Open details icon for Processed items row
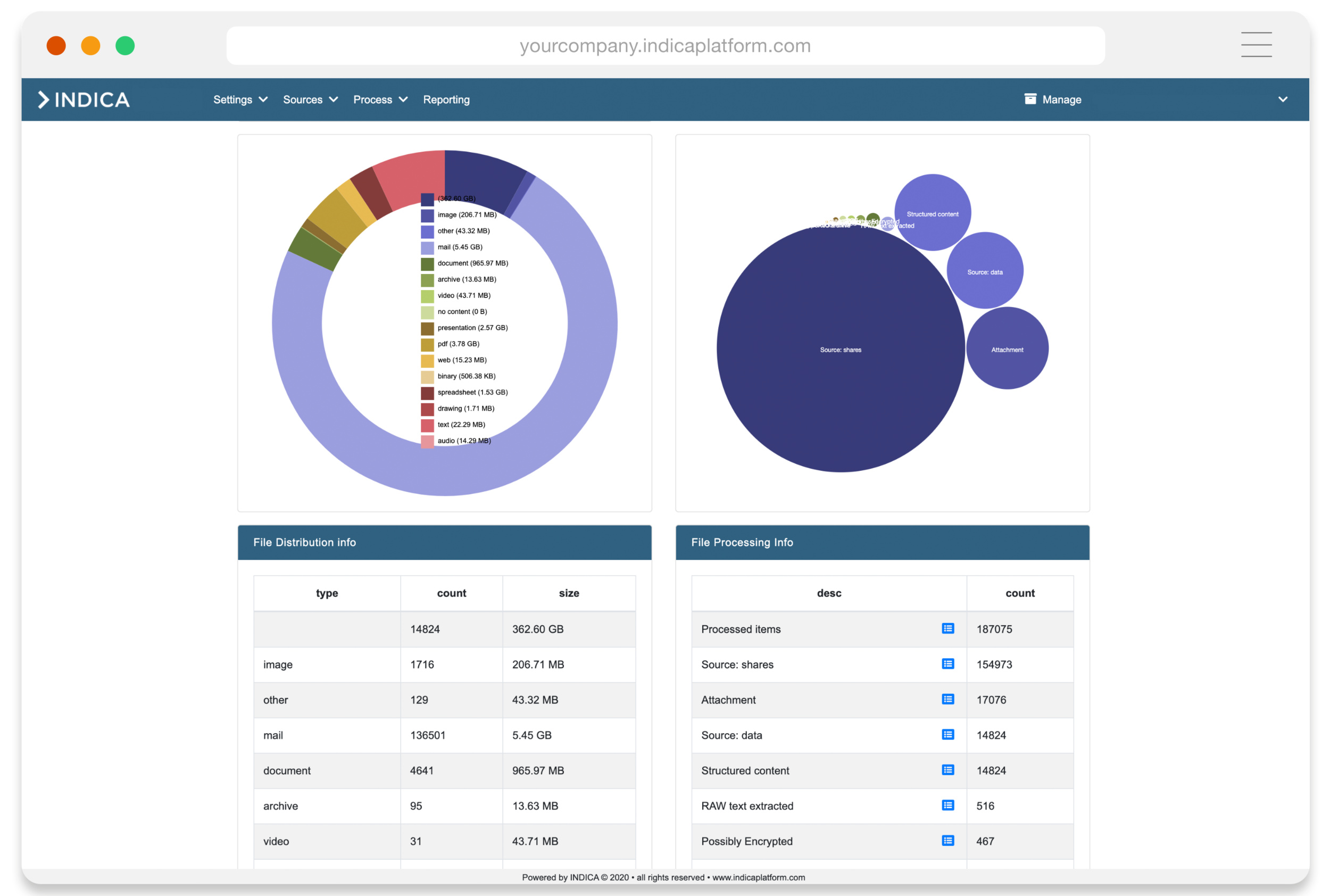 coord(948,628)
